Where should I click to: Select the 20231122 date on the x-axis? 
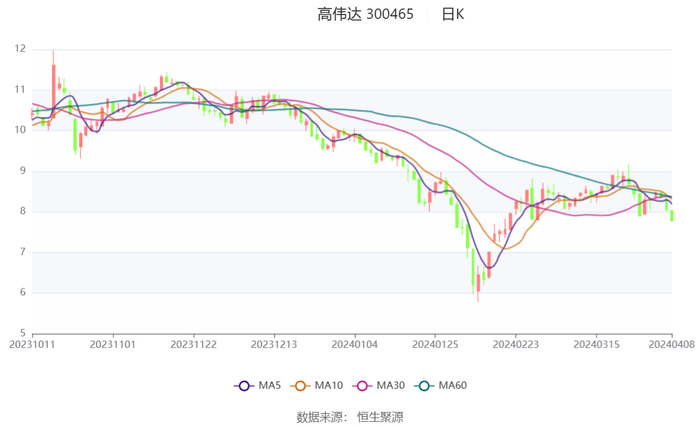[193, 344]
